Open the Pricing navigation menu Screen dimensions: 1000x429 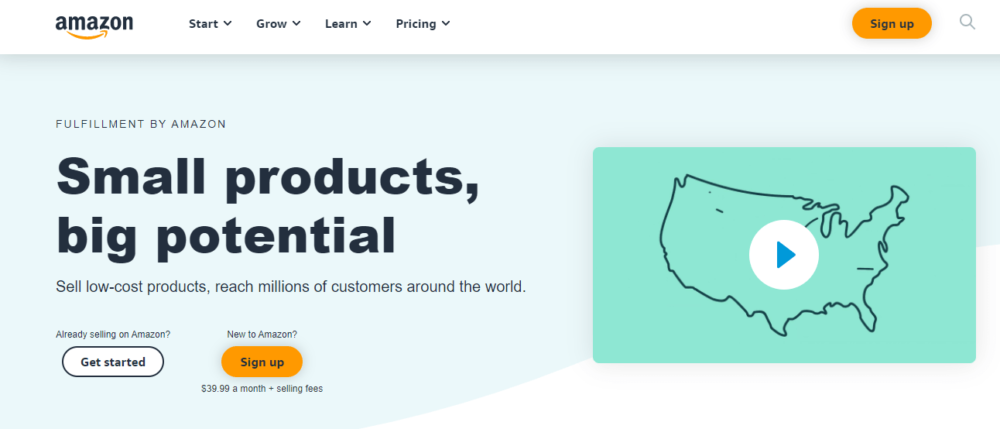point(415,23)
